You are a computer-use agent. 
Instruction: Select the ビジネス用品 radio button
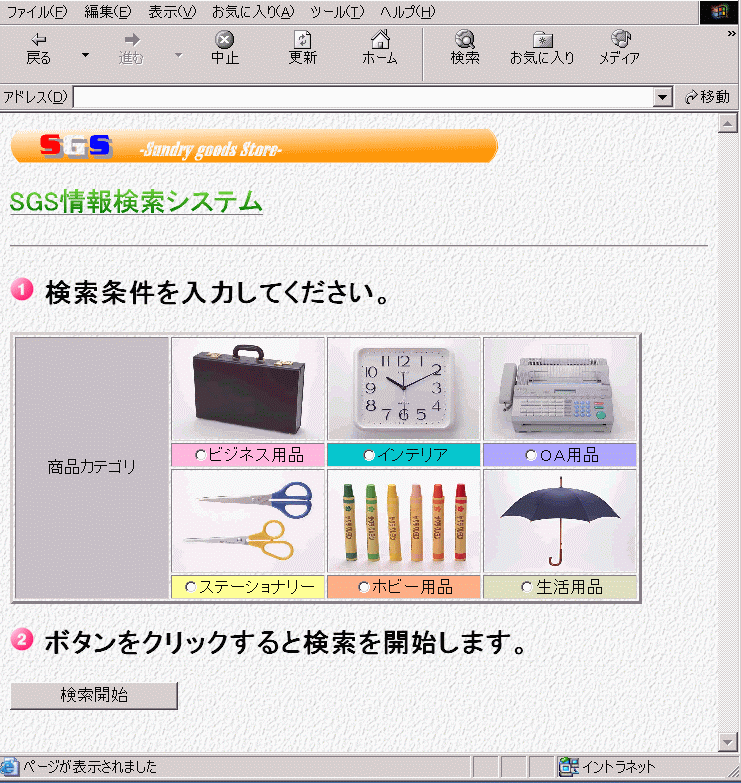[x=200, y=455]
